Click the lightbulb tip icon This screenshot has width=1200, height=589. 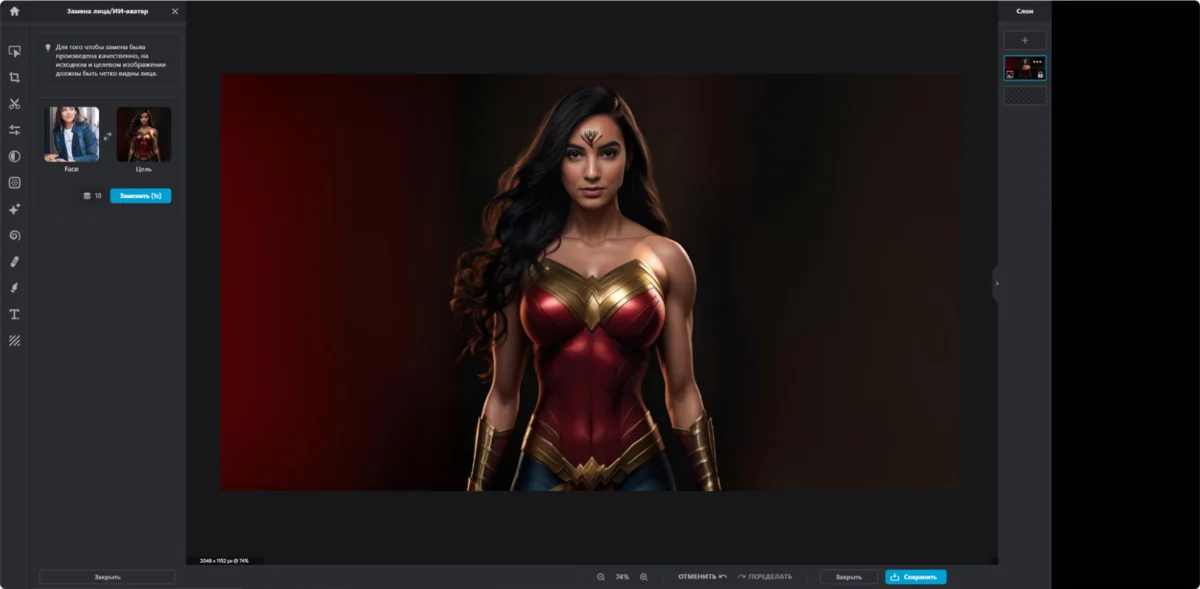[x=47, y=47]
